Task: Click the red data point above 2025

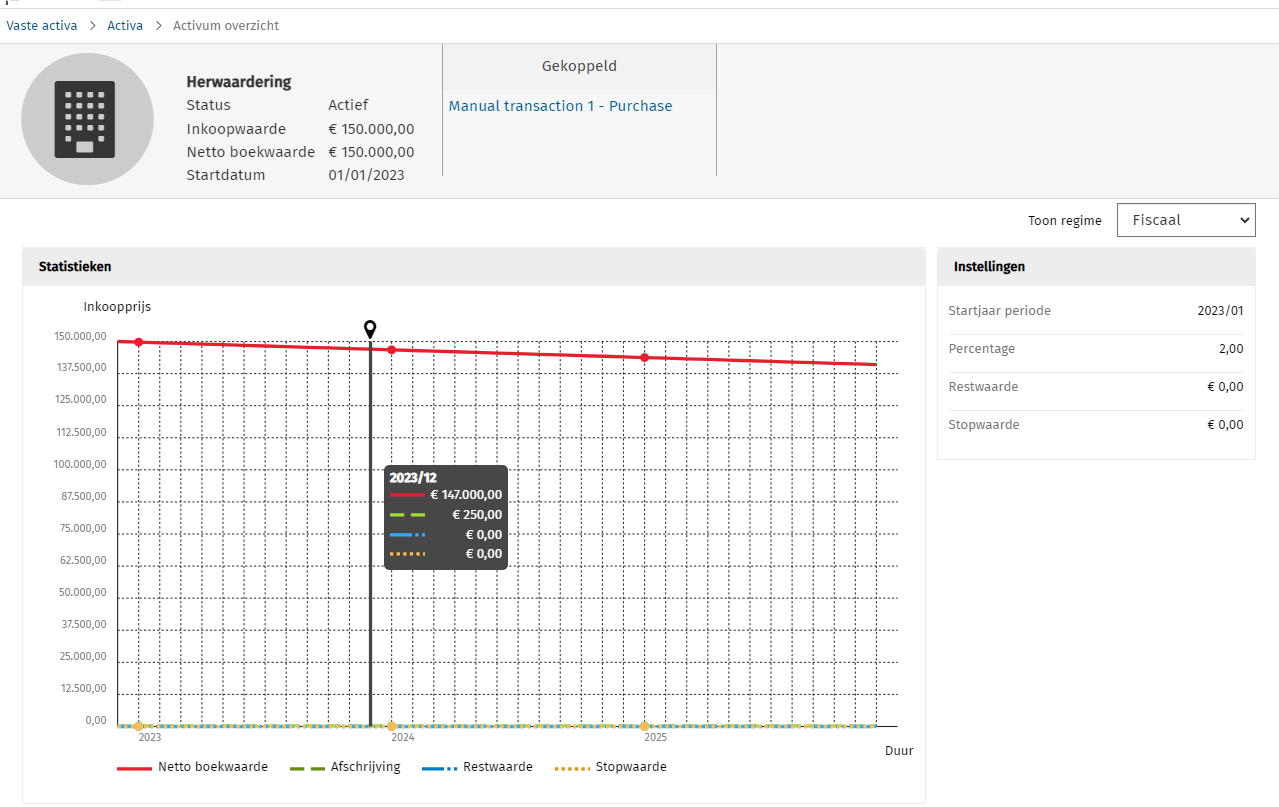Action: 644,357
